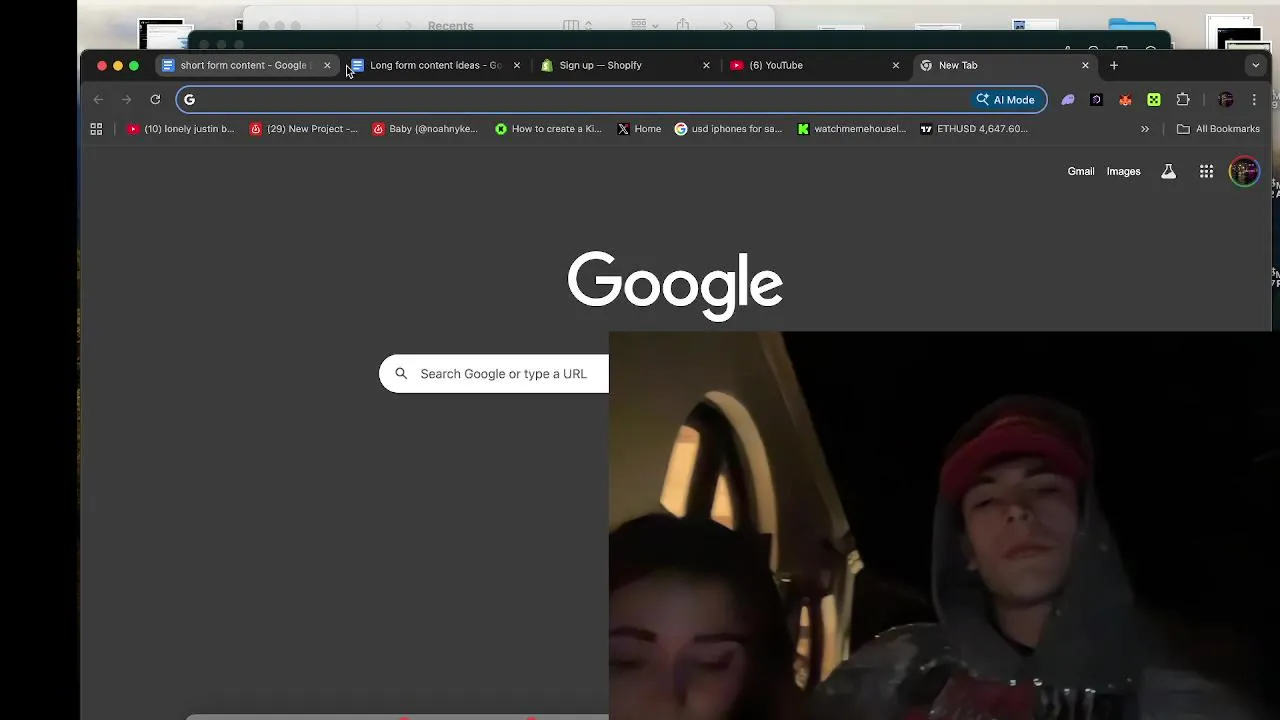The image size is (1280, 720).
Task: Open the Chrome profile avatar in toolbar
Action: [1226, 99]
